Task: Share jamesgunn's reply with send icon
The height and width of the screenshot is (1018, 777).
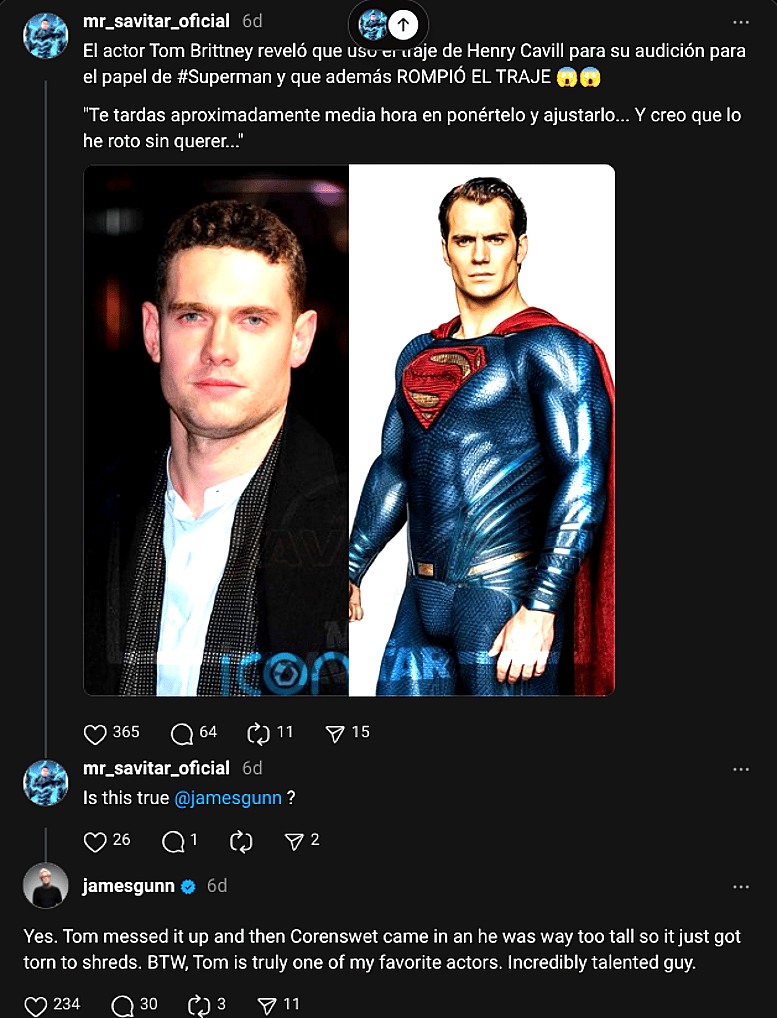Action: tap(267, 1005)
